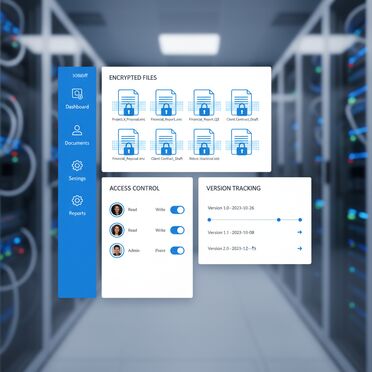Click the 'Version 1.0' entry text
This screenshot has width=372, height=372.
click(x=231, y=208)
